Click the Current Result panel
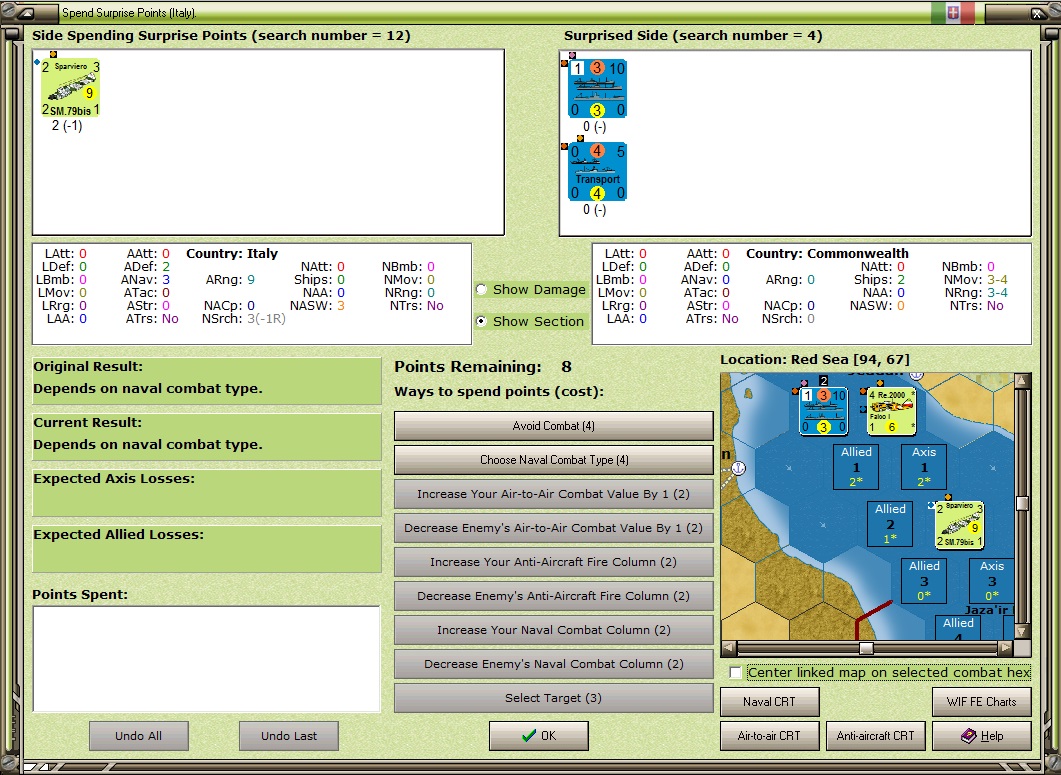Screen dimensions: 1061x775 [207, 437]
